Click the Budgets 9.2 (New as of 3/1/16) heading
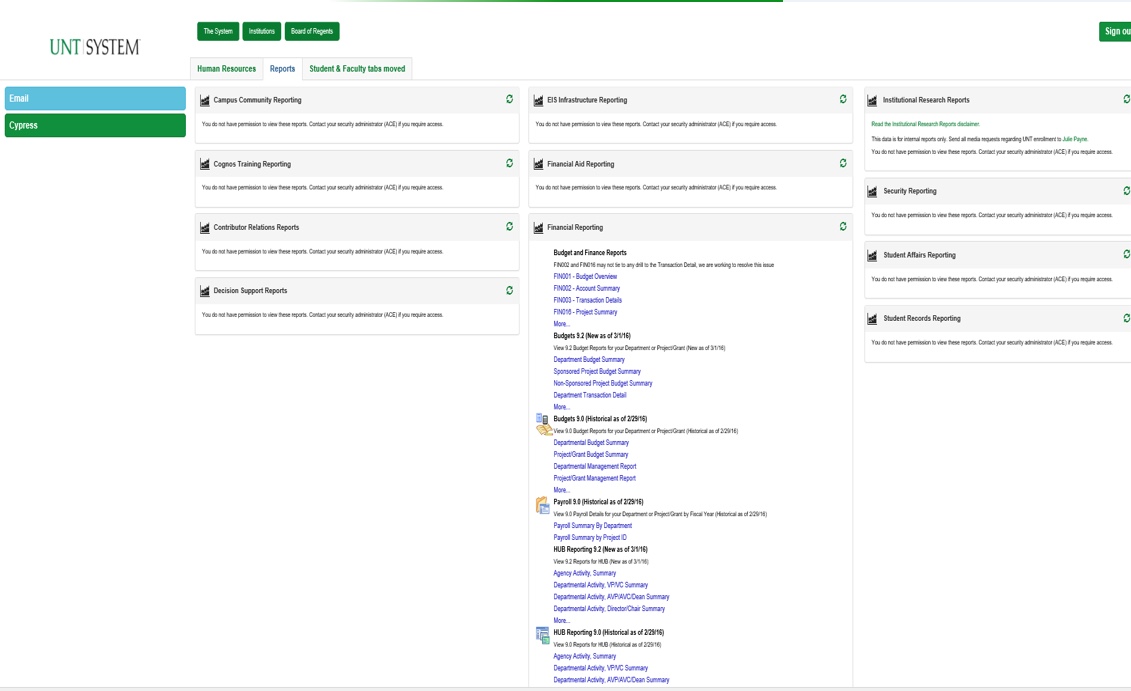 point(591,335)
